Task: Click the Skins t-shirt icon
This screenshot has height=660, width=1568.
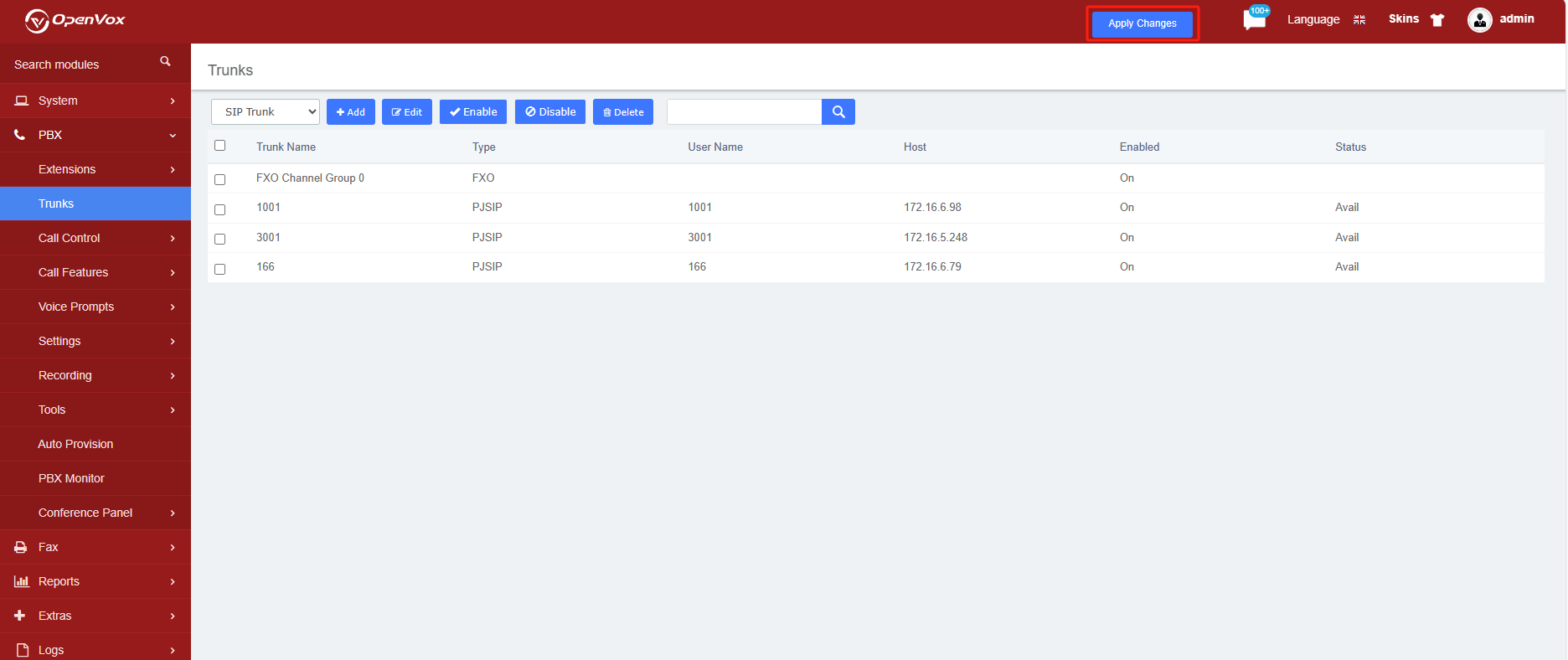Action: click(1437, 20)
